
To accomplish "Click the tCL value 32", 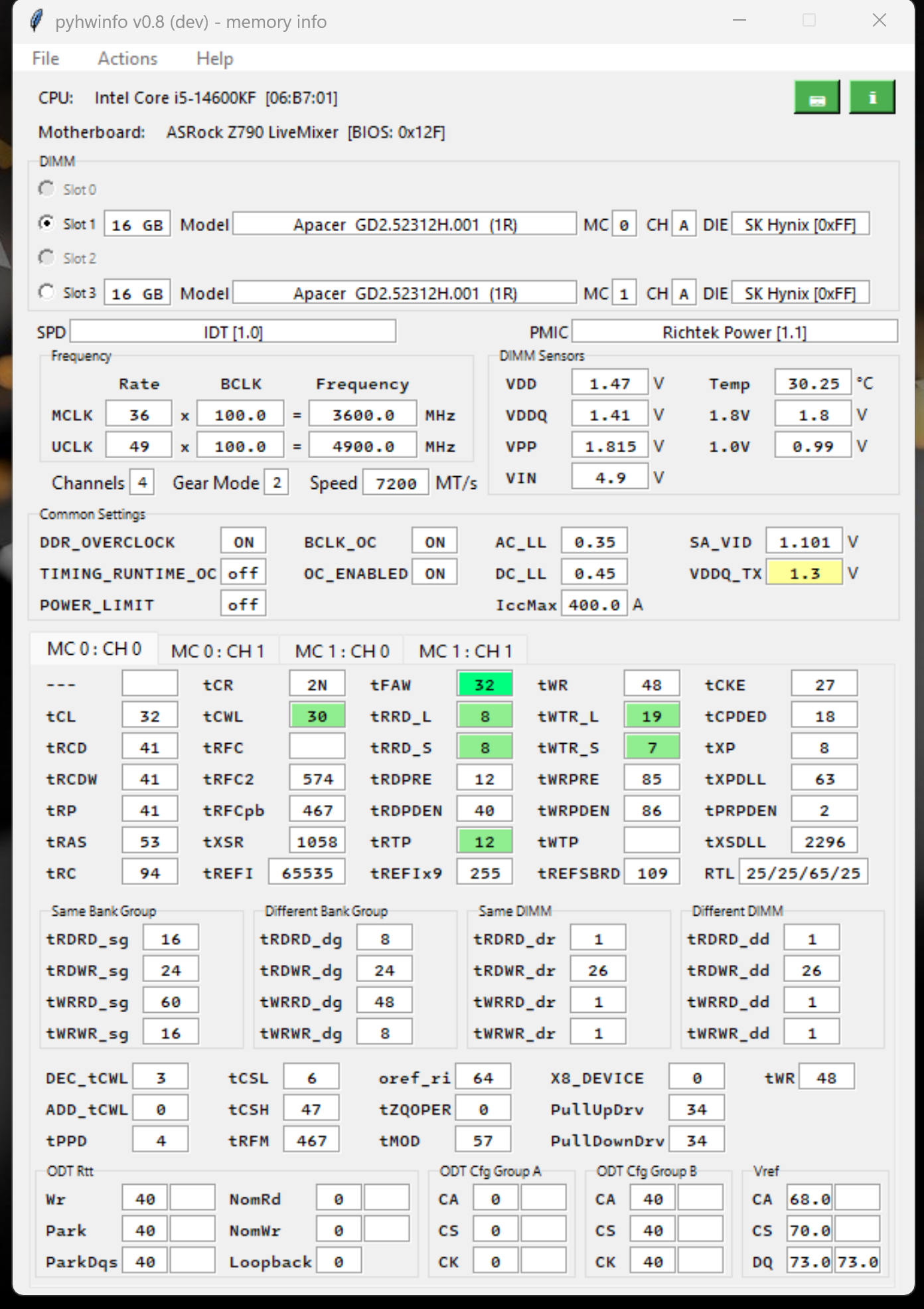I will (x=150, y=716).
